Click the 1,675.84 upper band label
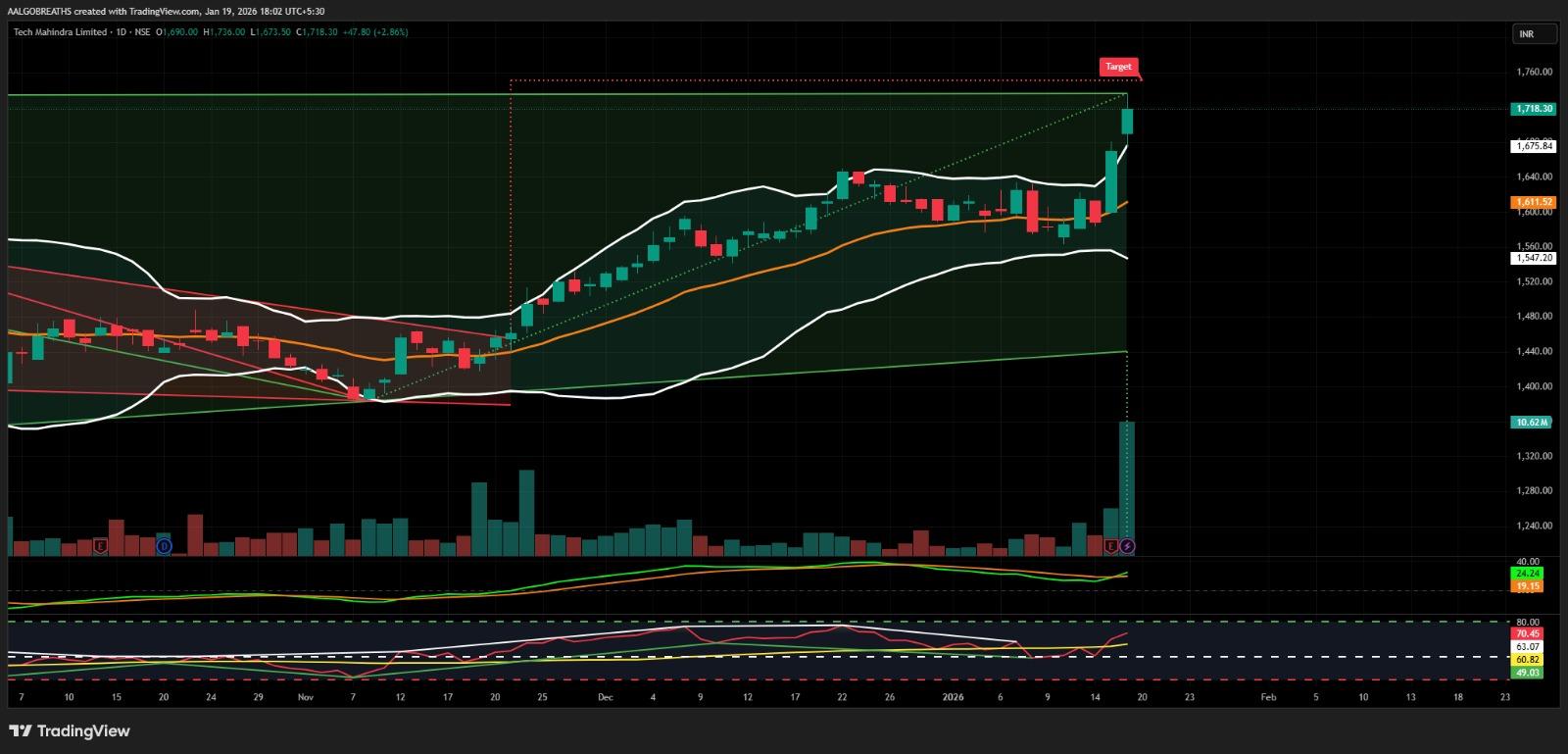Viewport: 1568px width, 754px height. (x=1533, y=146)
